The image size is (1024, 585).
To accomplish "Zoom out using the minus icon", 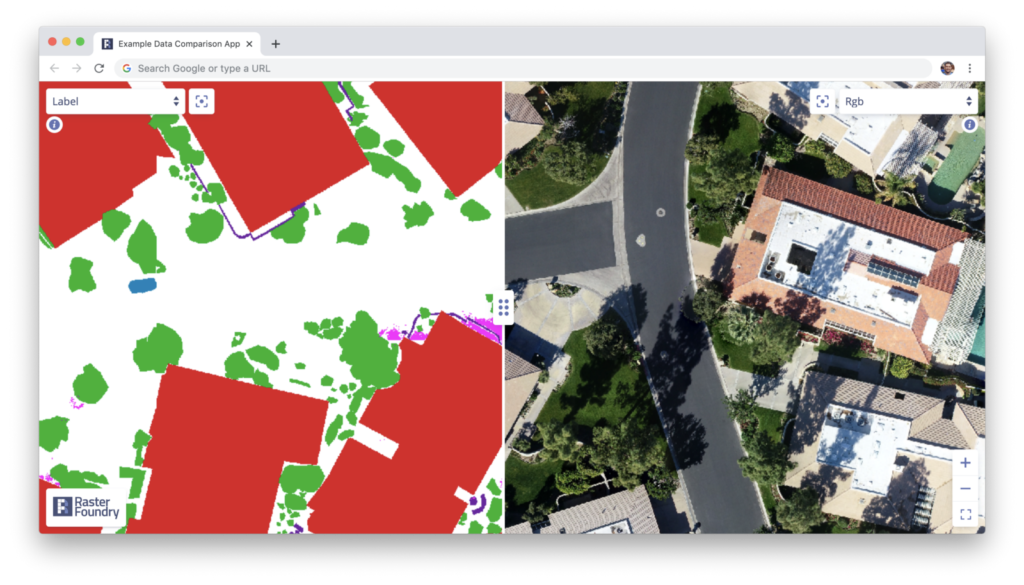I will coord(965,489).
